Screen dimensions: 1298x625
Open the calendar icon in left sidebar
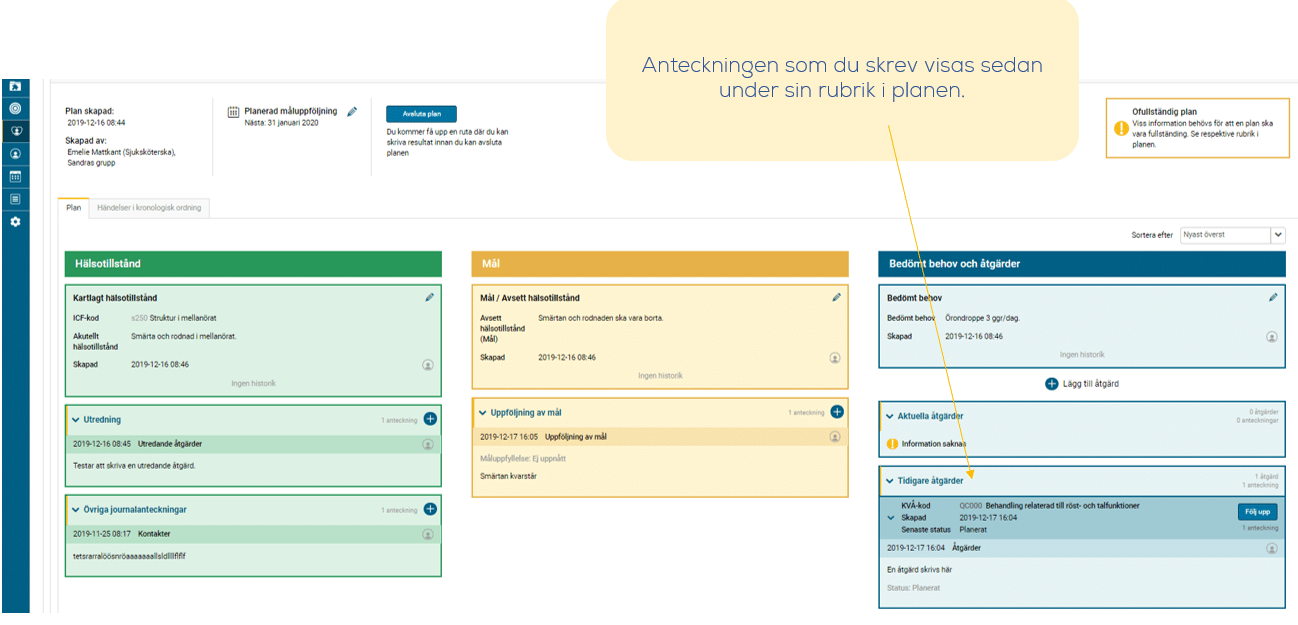tap(15, 176)
